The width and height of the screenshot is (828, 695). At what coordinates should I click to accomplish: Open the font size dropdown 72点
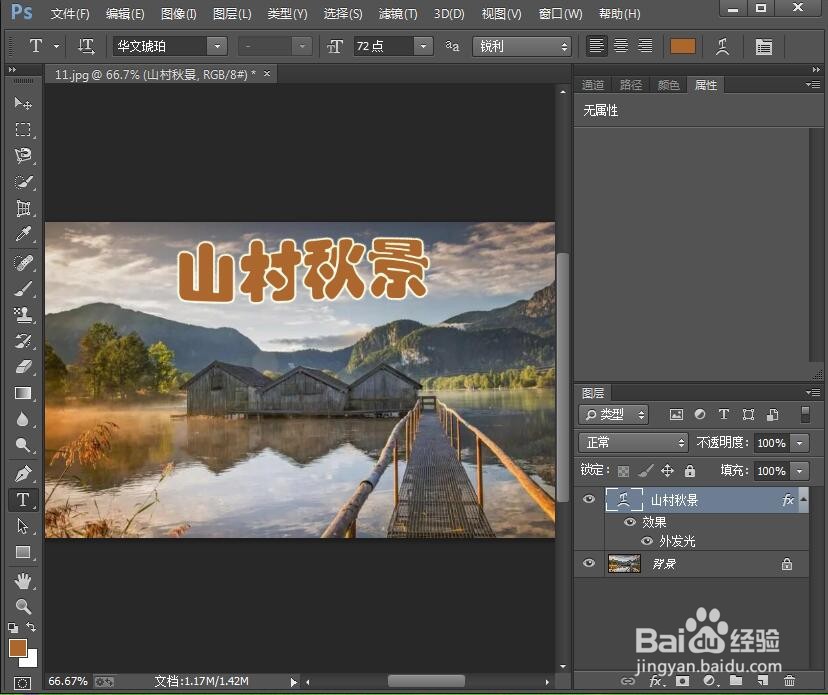[423, 46]
